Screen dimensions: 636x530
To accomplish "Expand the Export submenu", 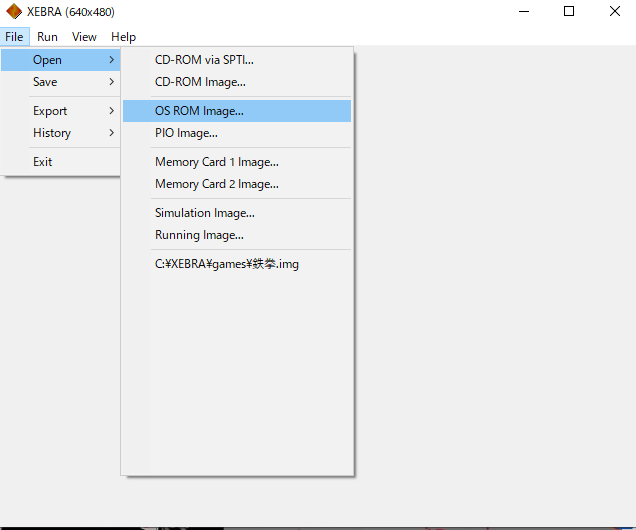I will (x=60, y=111).
